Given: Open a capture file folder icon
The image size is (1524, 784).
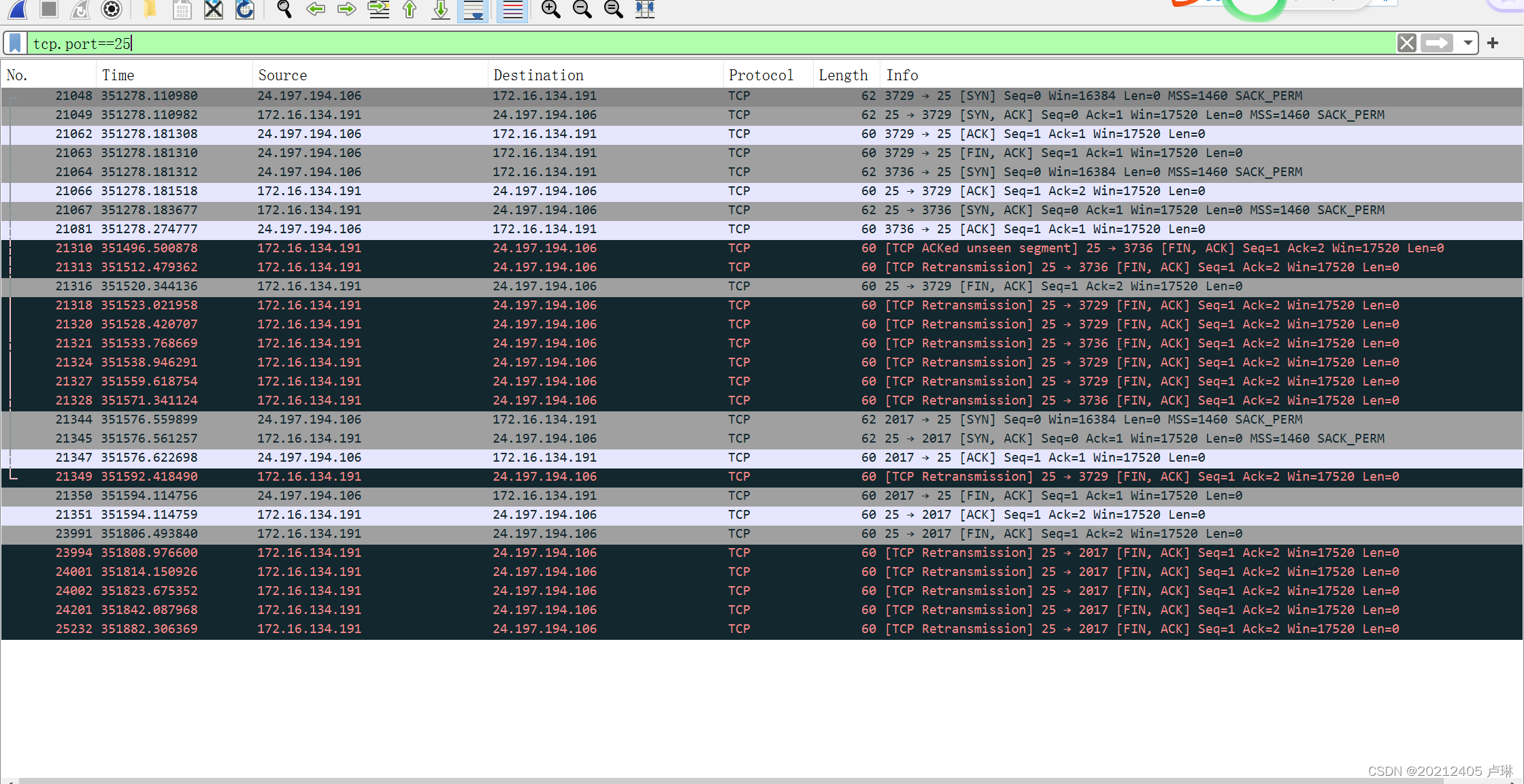Looking at the screenshot, I should click(x=150, y=9).
